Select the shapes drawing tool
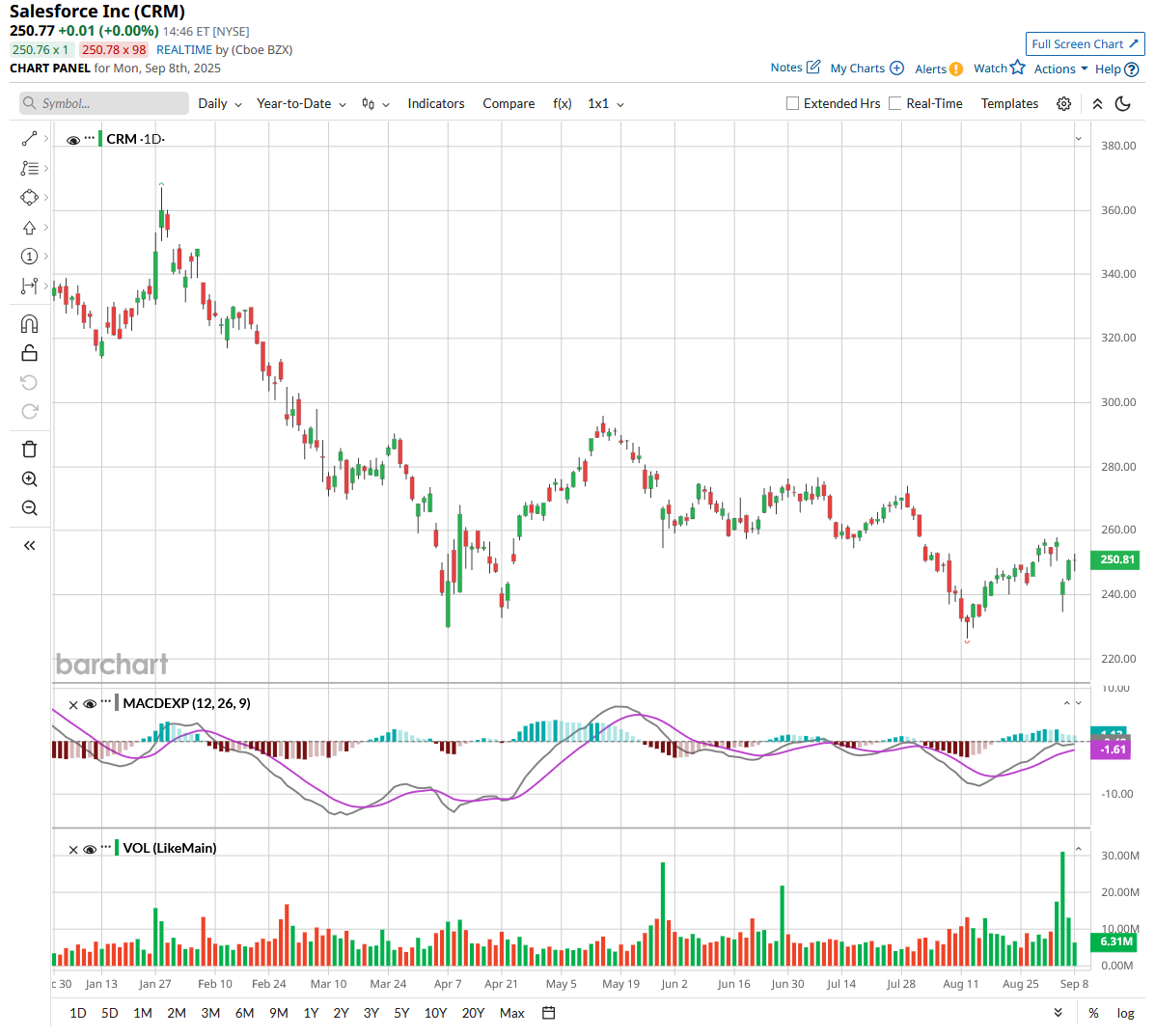The image size is (1155, 1036). pos(30,198)
